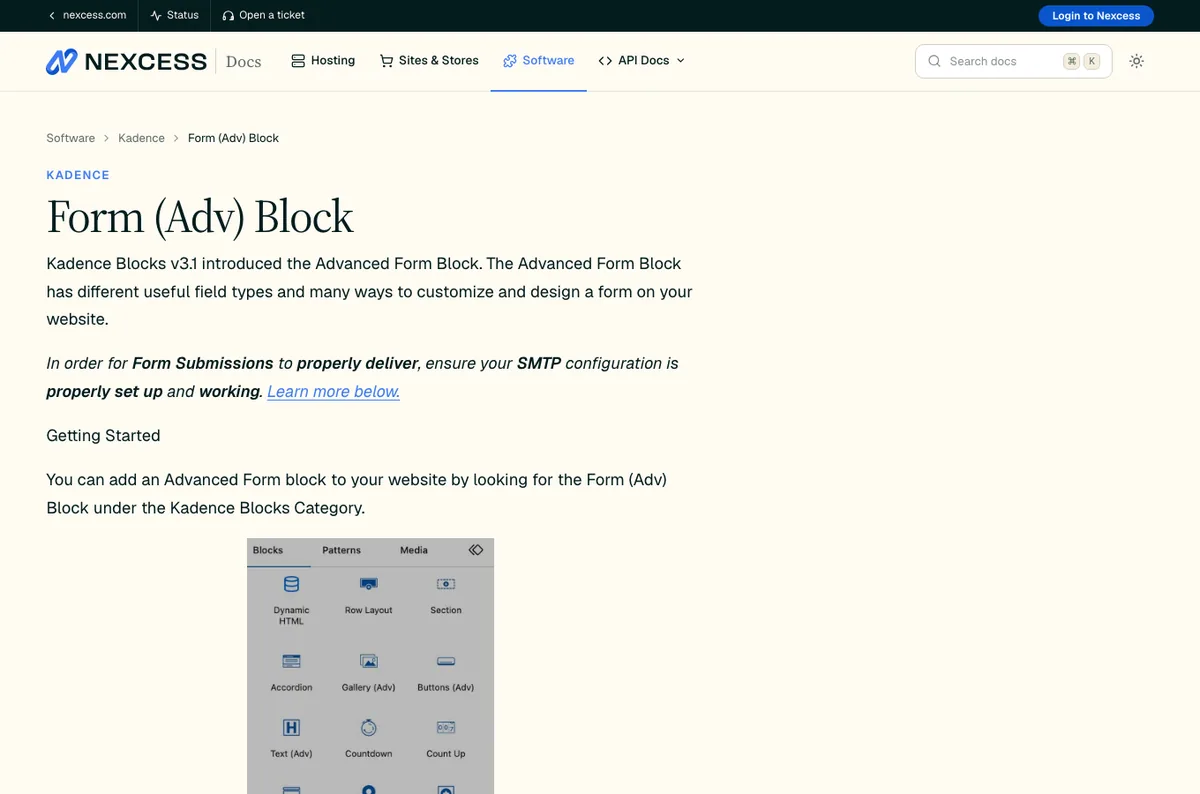The width and height of the screenshot is (1200, 794).
Task: Click the Blocks tab in screenshot
Action: click(x=268, y=550)
